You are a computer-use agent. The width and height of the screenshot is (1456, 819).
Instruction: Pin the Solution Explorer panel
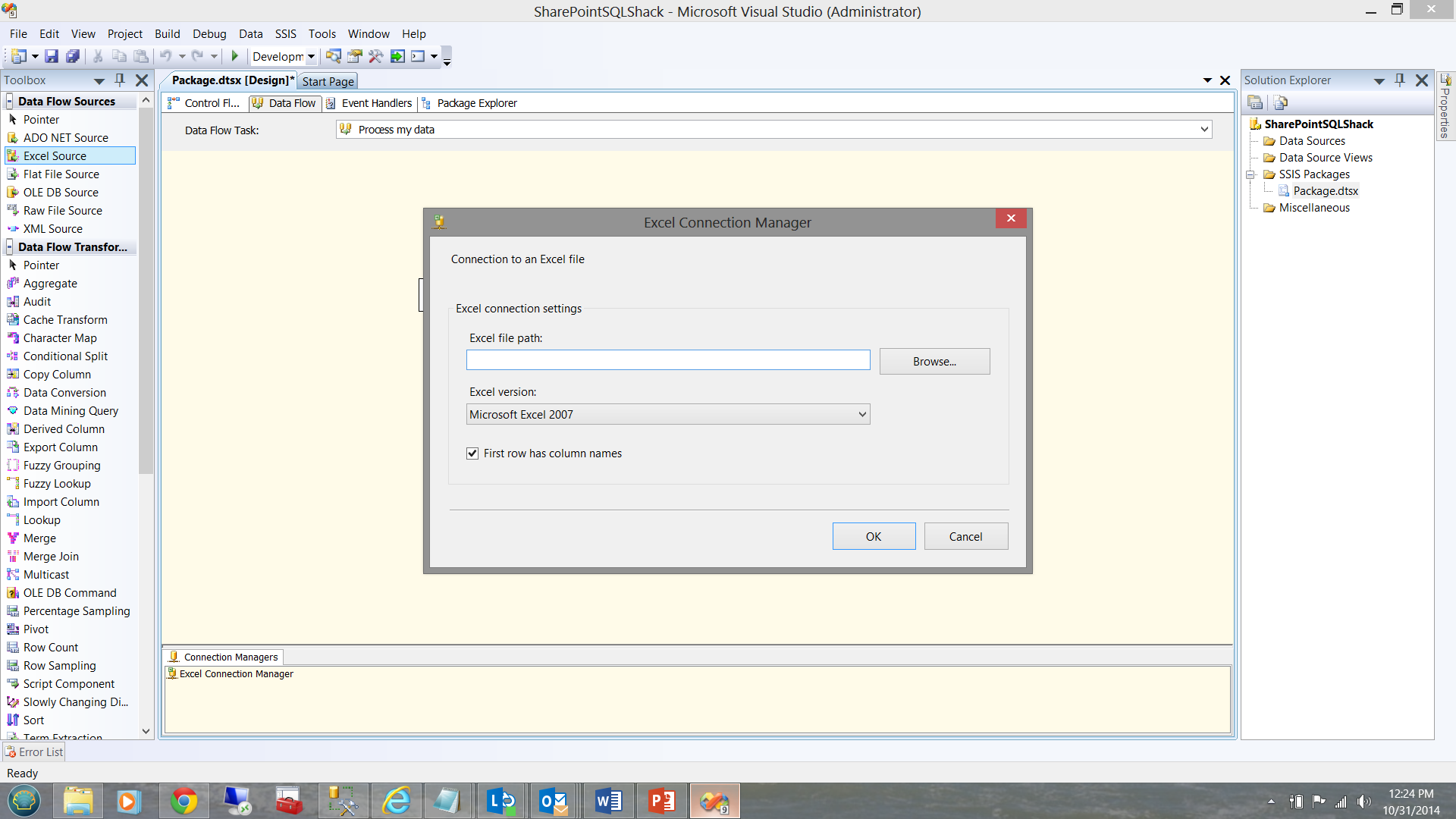pos(1400,80)
